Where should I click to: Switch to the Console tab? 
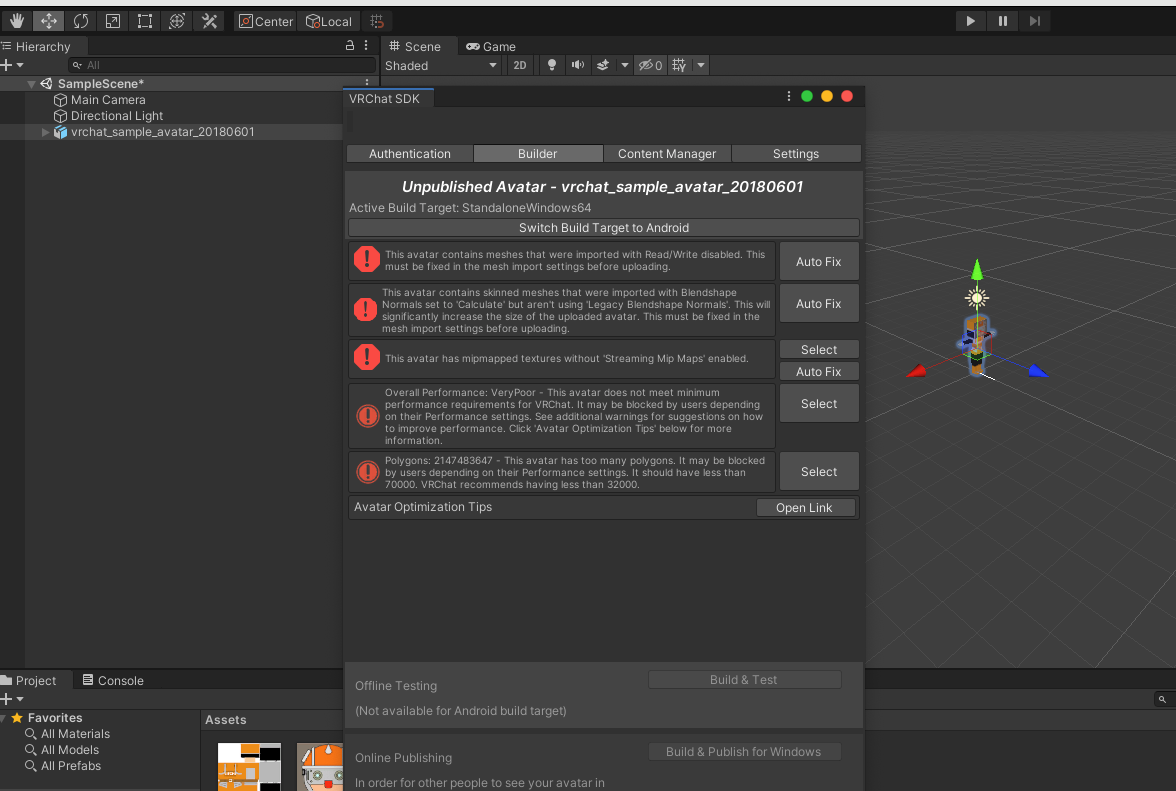click(112, 681)
